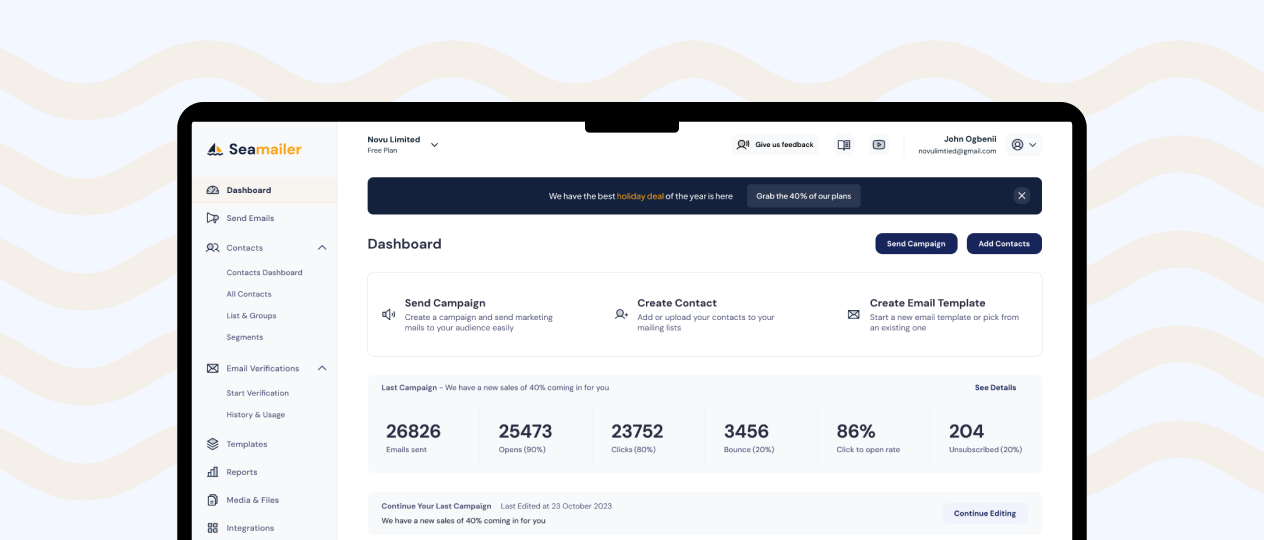Click the Send Emails paper-plane icon
Viewport: 1264px width, 540px height.
tap(213, 218)
